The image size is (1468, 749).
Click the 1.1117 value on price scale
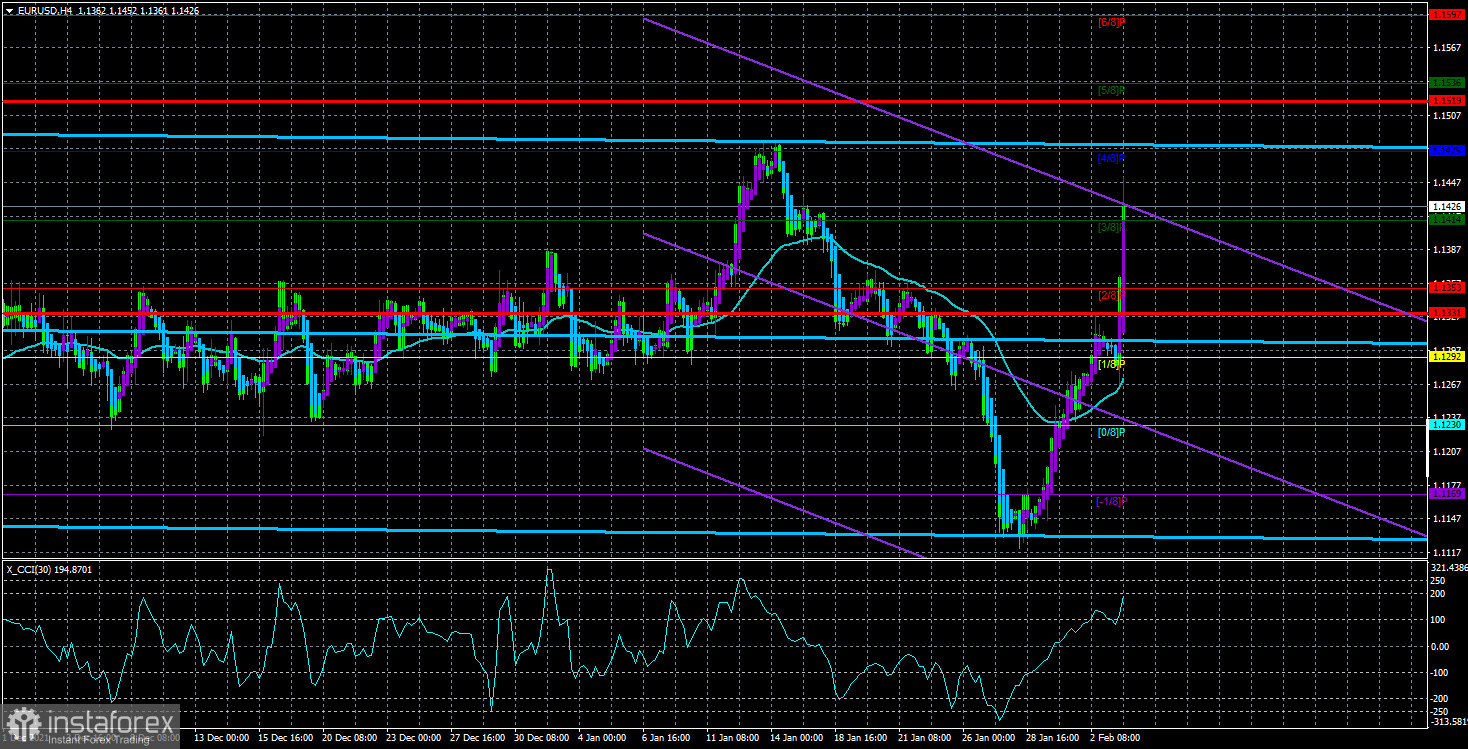point(1447,551)
